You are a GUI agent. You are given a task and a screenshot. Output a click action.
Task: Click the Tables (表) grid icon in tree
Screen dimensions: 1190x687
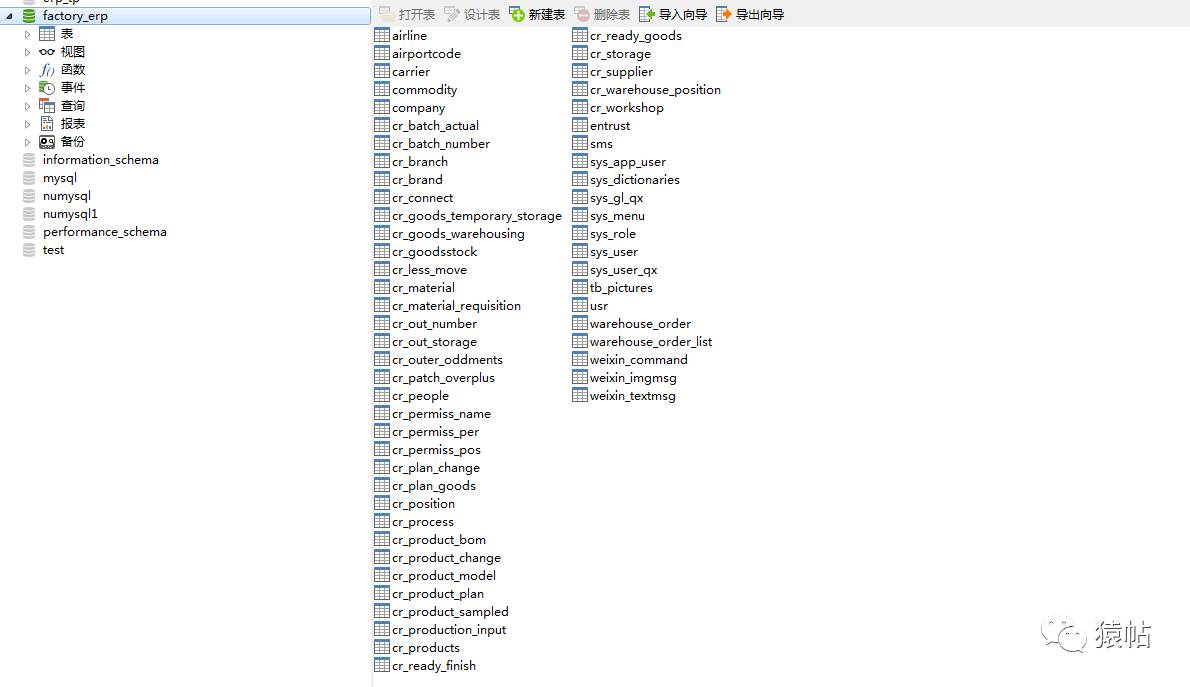47,34
